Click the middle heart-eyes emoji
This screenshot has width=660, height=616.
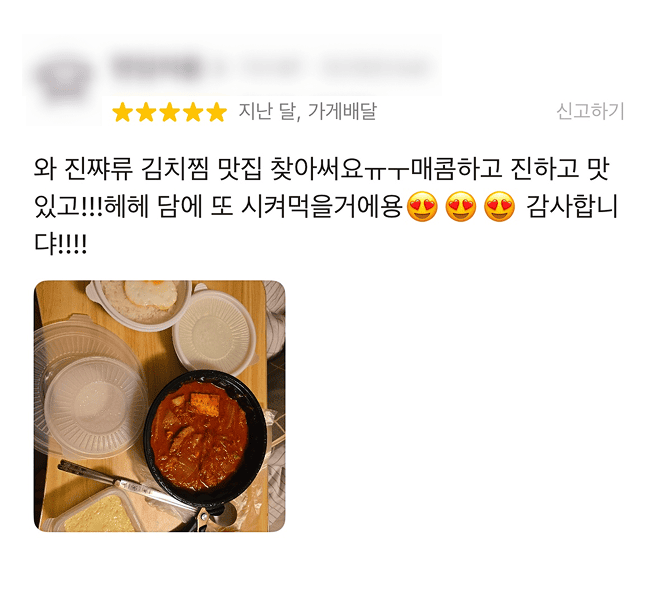[x=461, y=206]
